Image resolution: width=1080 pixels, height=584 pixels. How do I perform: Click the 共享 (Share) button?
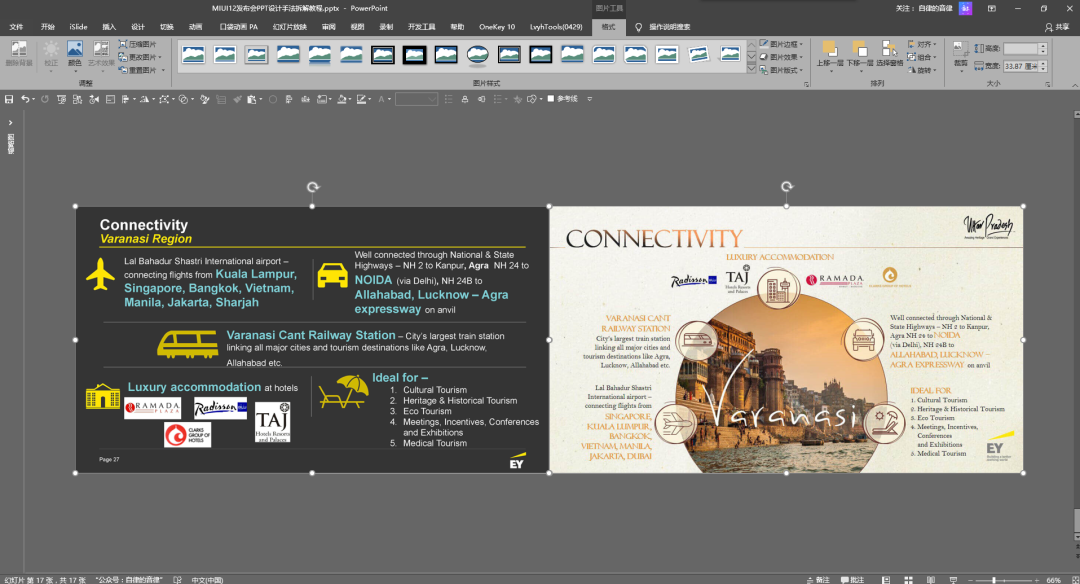point(1056,27)
